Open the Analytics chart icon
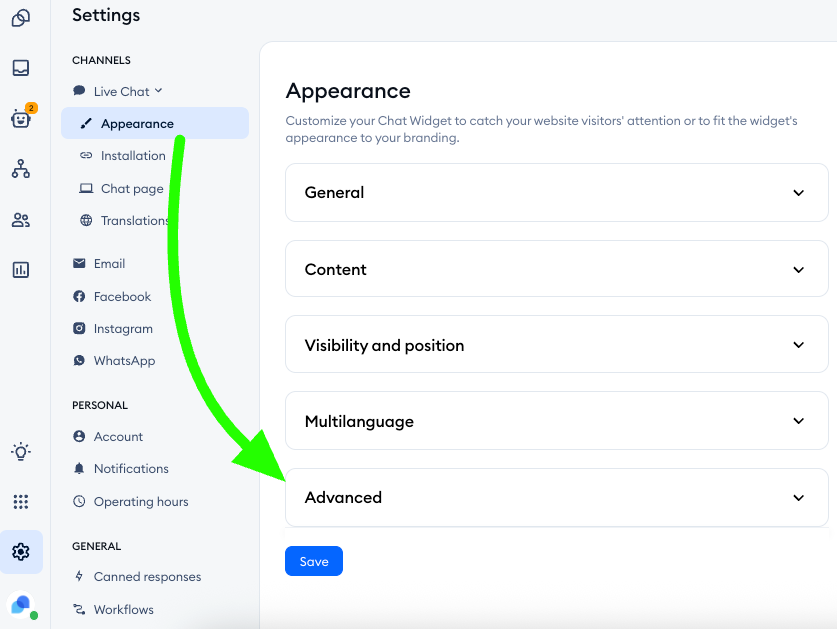The height and width of the screenshot is (629, 837). [x=21, y=270]
